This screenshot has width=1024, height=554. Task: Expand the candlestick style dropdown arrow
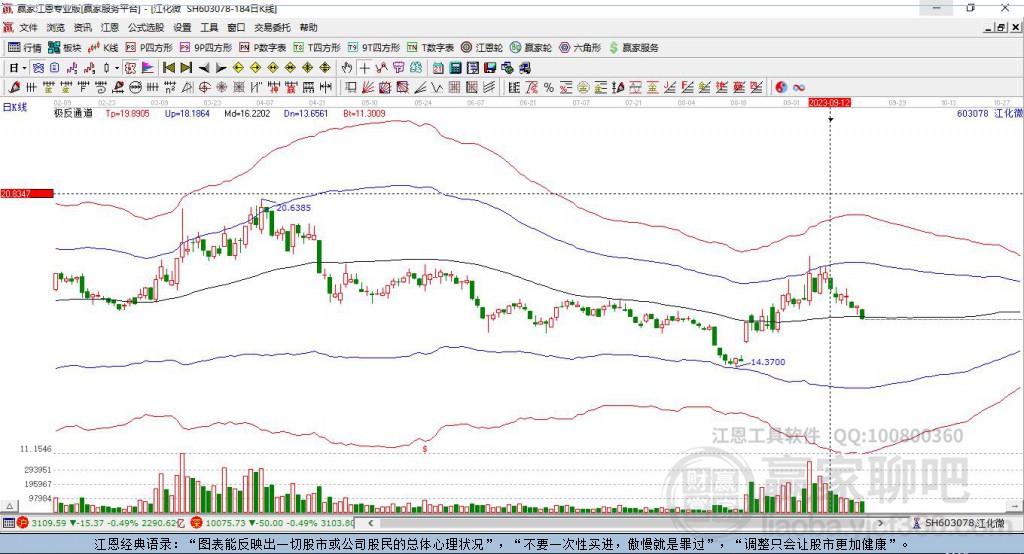pyautogui.click(x=117, y=68)
